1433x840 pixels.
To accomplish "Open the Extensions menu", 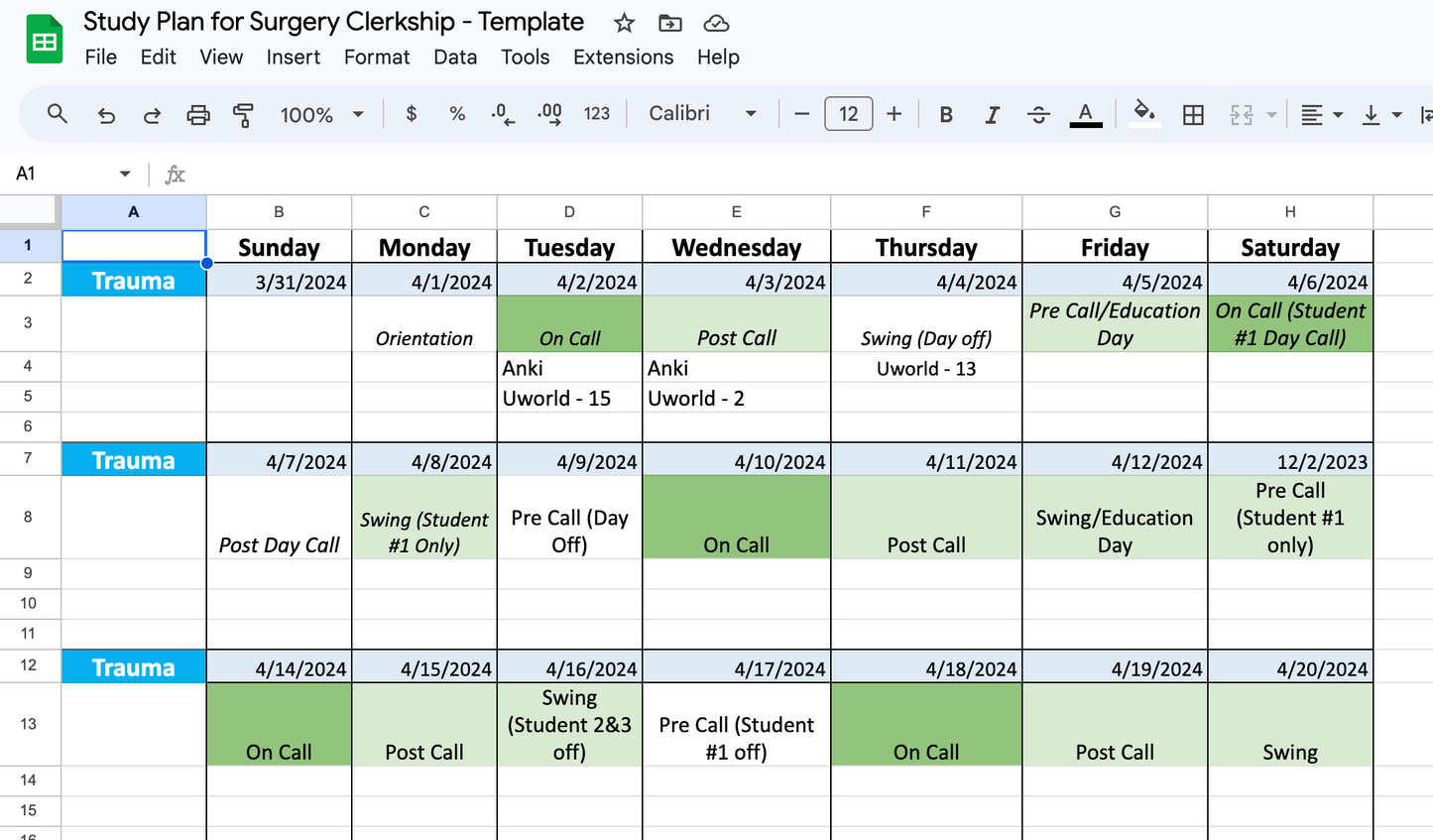I will (623, 58).
